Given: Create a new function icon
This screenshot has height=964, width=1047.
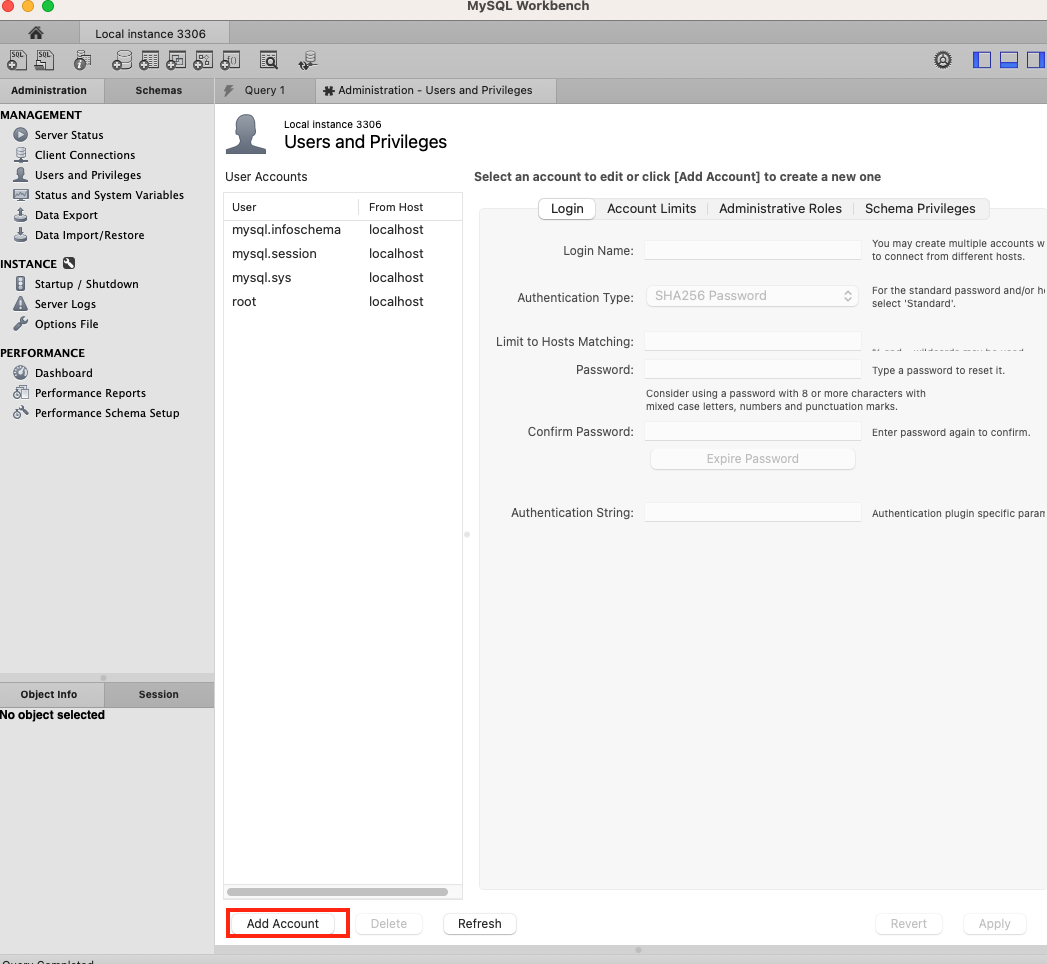Looking at the screenshot, I should pyautogui.click(x=230, y=60).
